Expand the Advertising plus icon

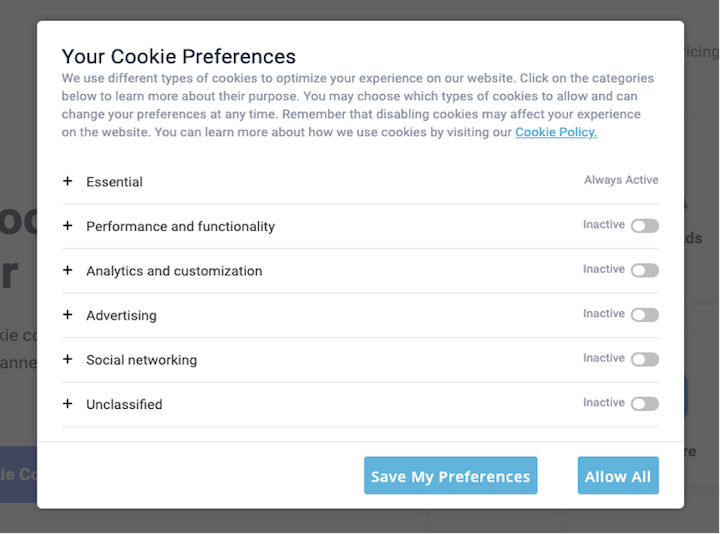click(68, 315)
